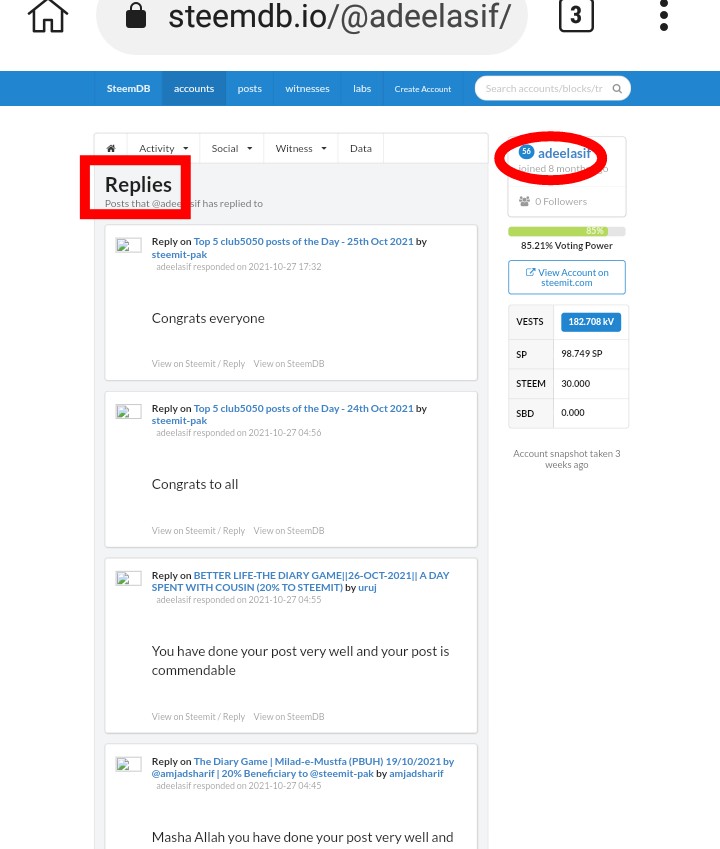Viewport: 720px width, 849px height.
Task: Click View on Steemit / Reply under commendable reply
Action: click(x=198, y=716)
